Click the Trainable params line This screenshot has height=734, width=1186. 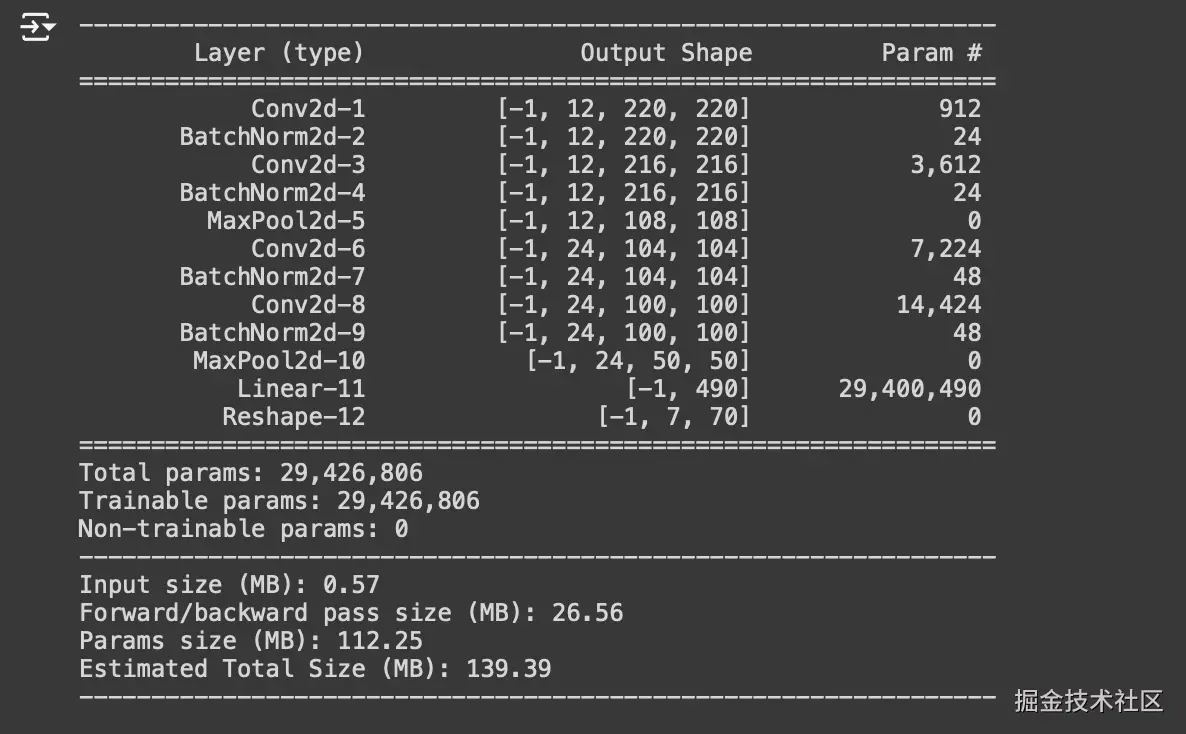tap(279, 501)
